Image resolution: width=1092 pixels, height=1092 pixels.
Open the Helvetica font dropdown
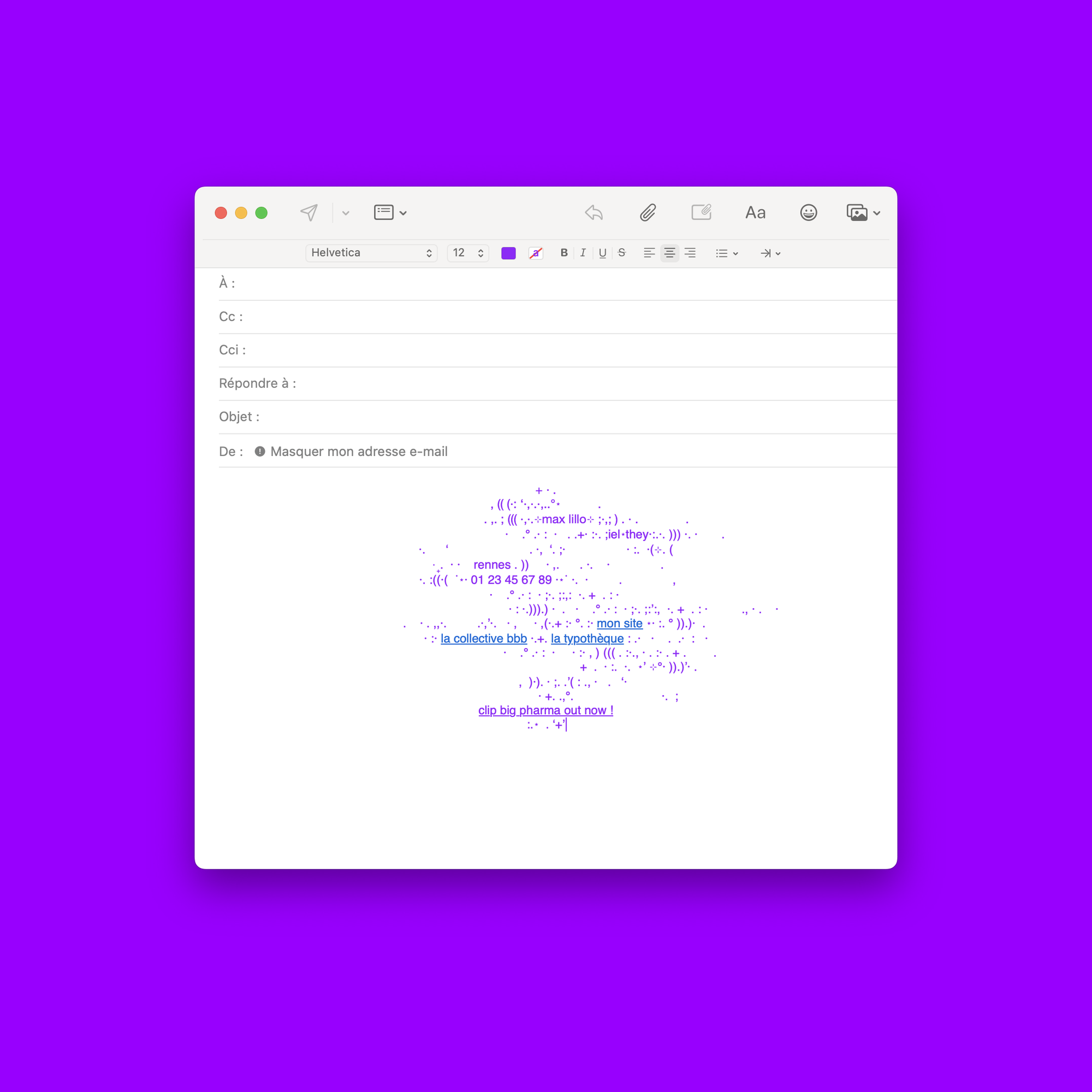tap(371, 253)
